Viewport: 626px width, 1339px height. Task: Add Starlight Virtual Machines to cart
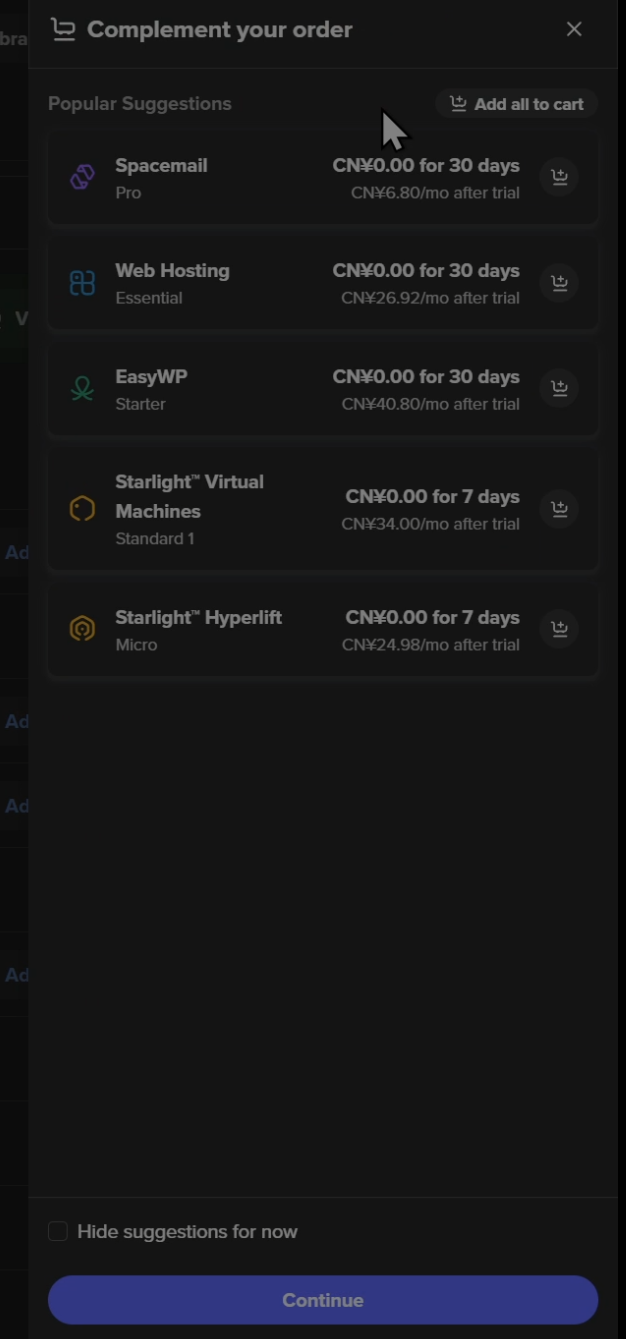pos(560,509)
